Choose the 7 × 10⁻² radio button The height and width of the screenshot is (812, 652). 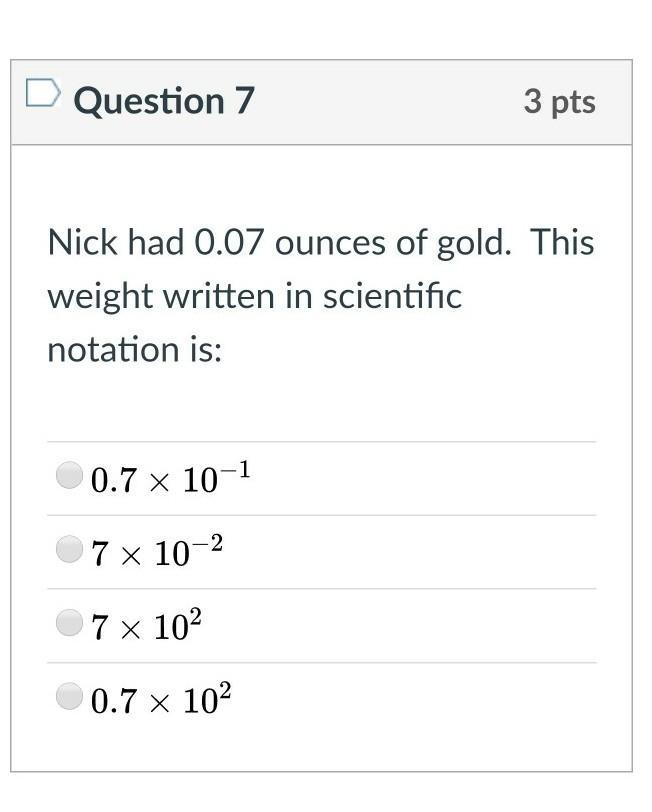click(x=69, y=549)
